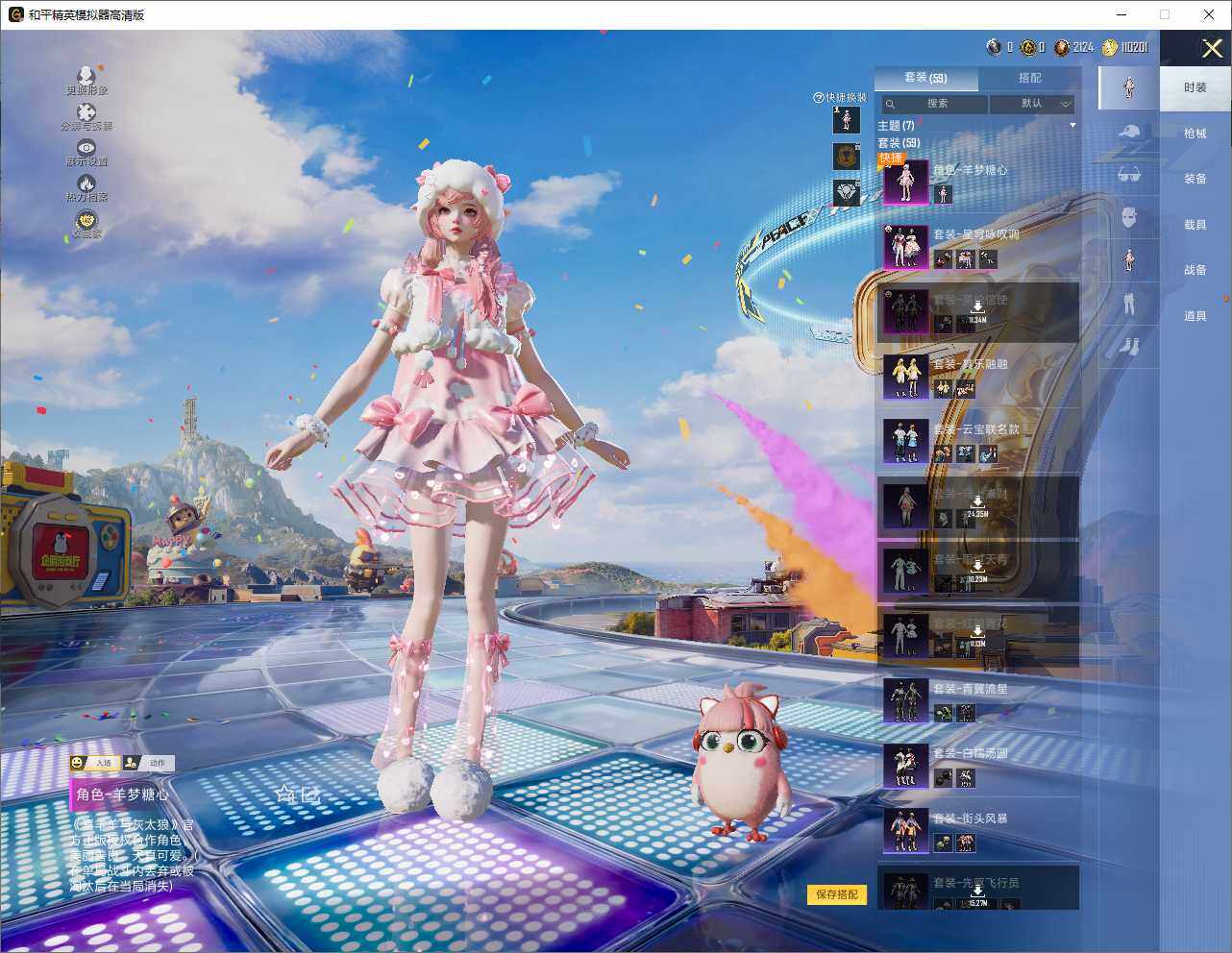1232x953 pixels.
Task: Select the 入场 entrance pose button
Action: (x=93, y=763)
